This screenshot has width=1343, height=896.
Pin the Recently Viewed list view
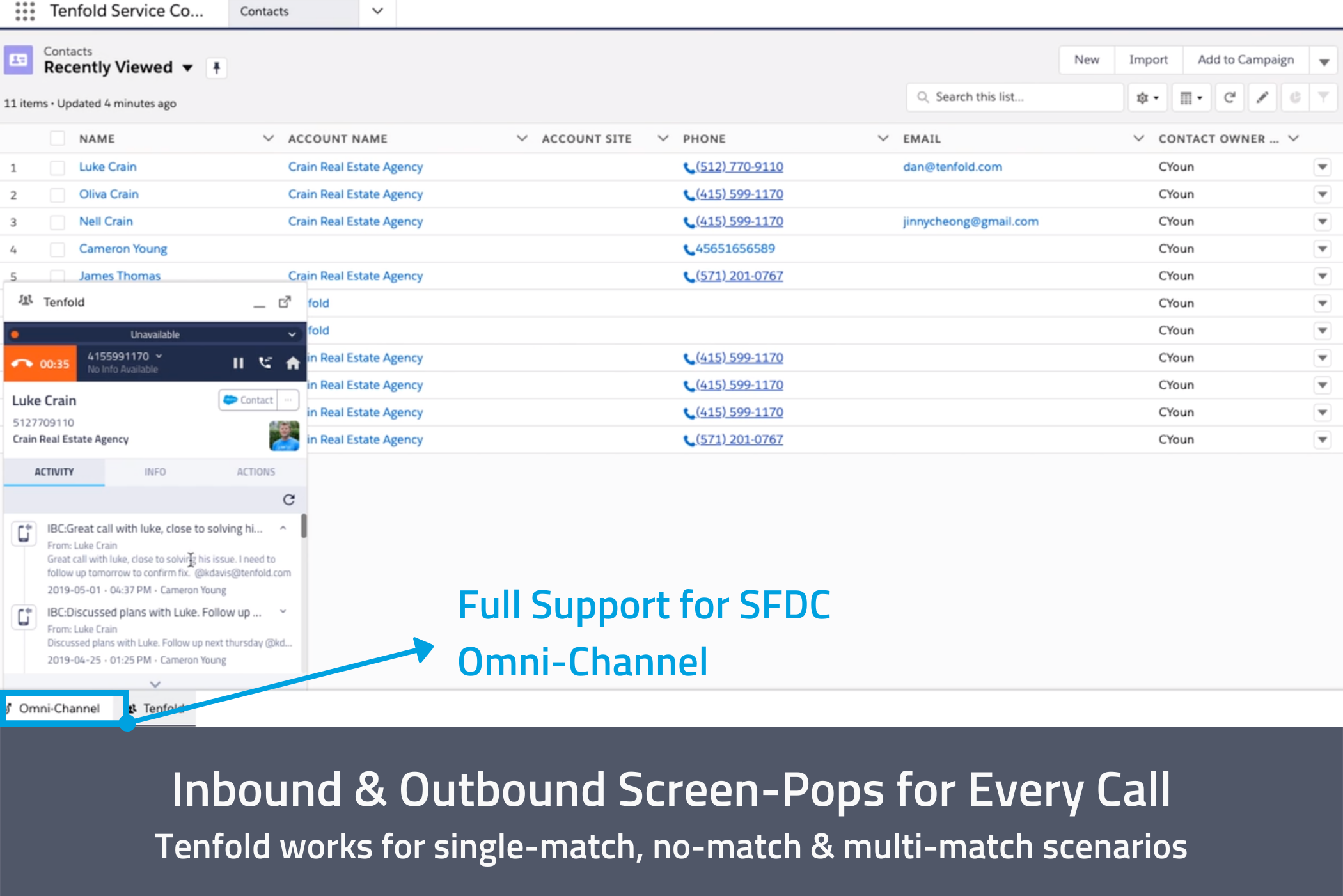click(217, 68)
